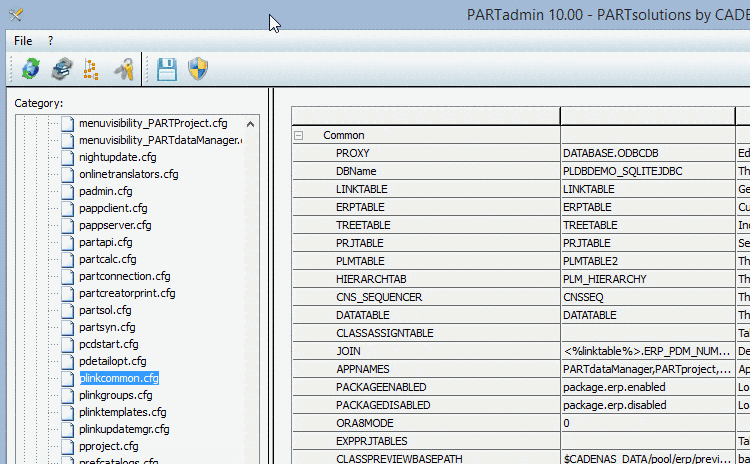This screenshot has height=464, width=750.
Task: Select onlinetranslators.cfg in category tree
Action: point(129,174)
